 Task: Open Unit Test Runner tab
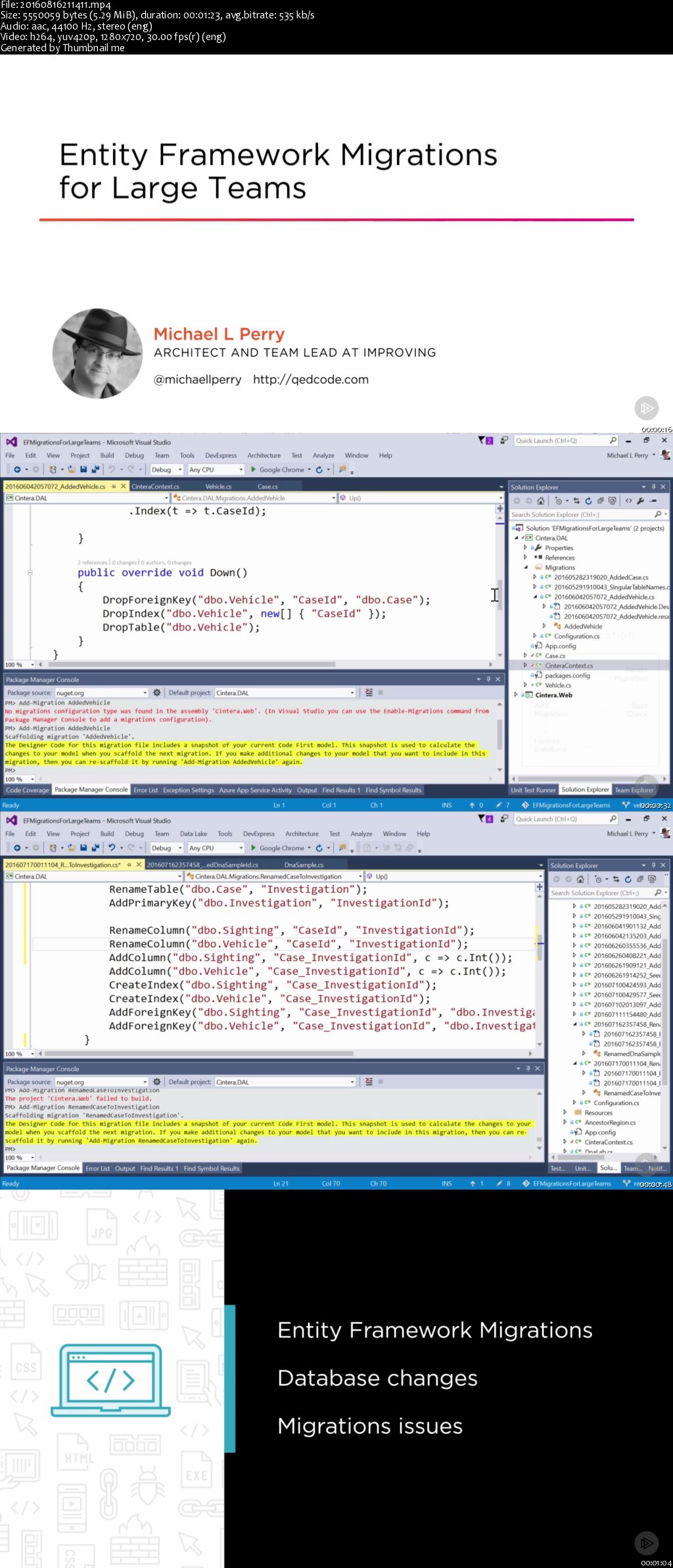point(533,790)
